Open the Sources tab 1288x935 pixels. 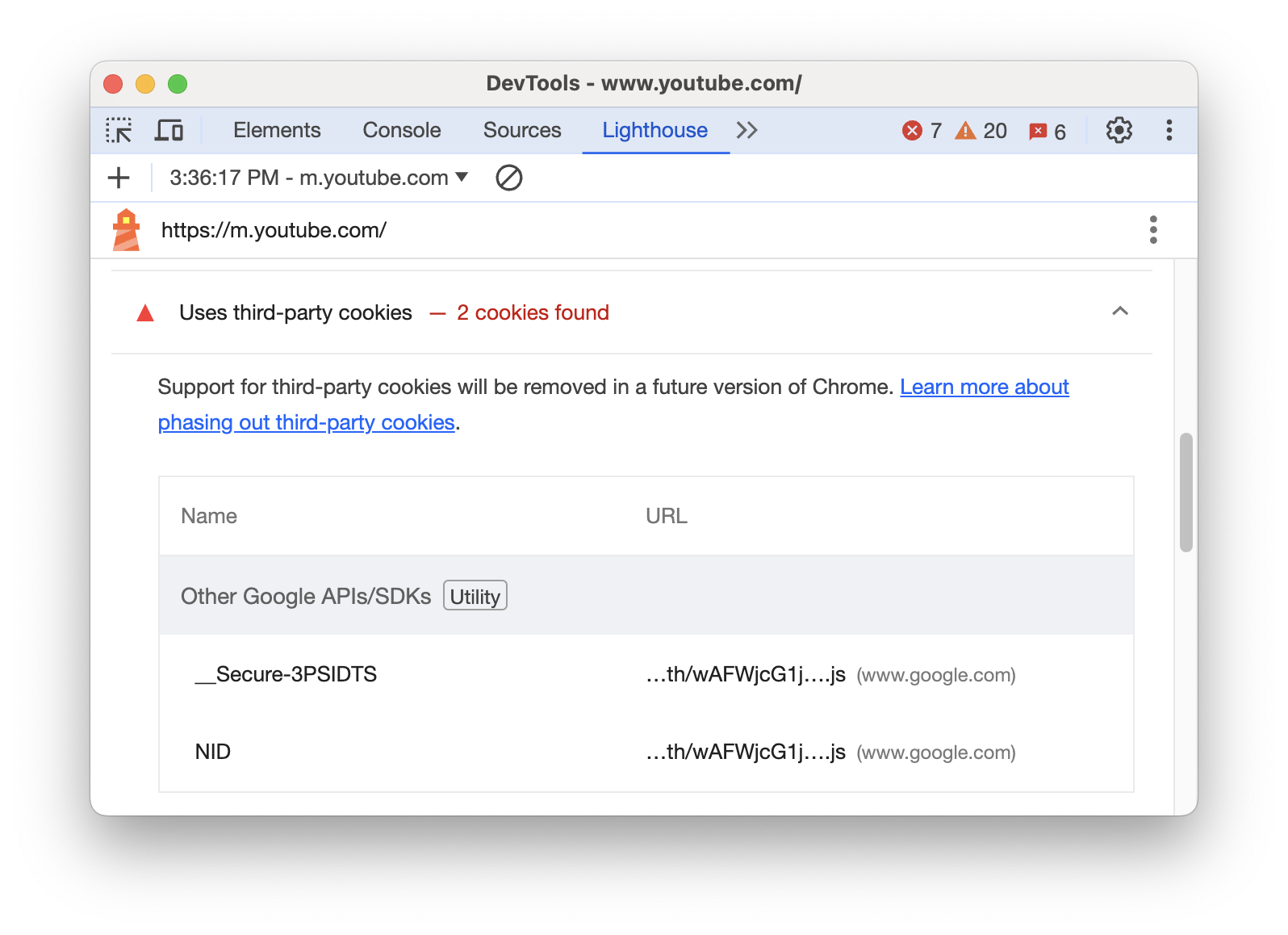click(521, 131)
